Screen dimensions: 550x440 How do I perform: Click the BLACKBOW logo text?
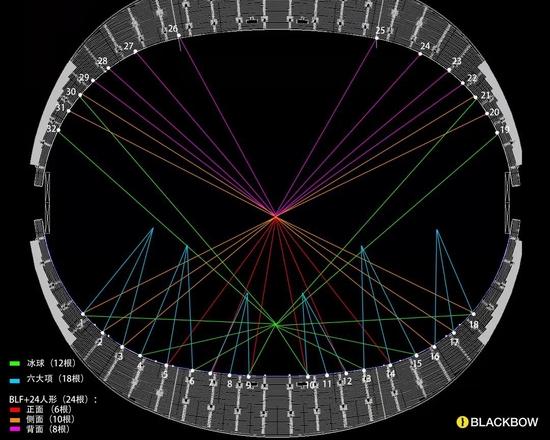[504, 422]
